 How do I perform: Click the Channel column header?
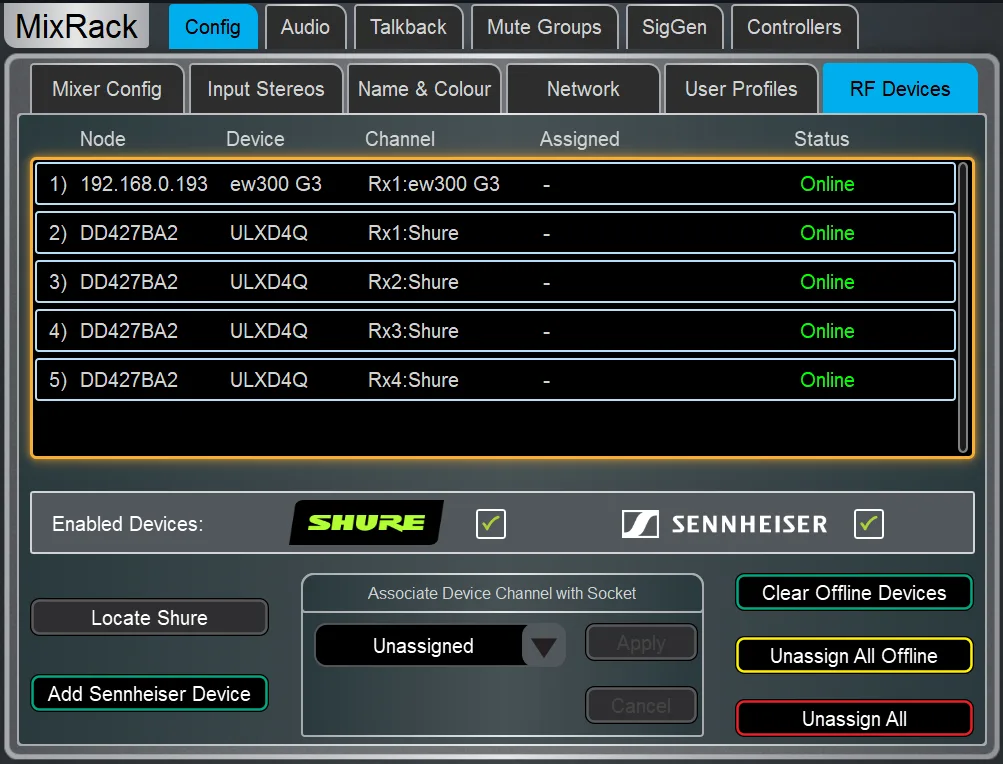(x=400, y=139)
